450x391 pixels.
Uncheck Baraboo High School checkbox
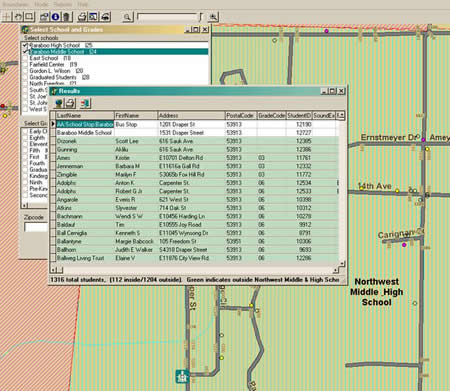point(25,45)
